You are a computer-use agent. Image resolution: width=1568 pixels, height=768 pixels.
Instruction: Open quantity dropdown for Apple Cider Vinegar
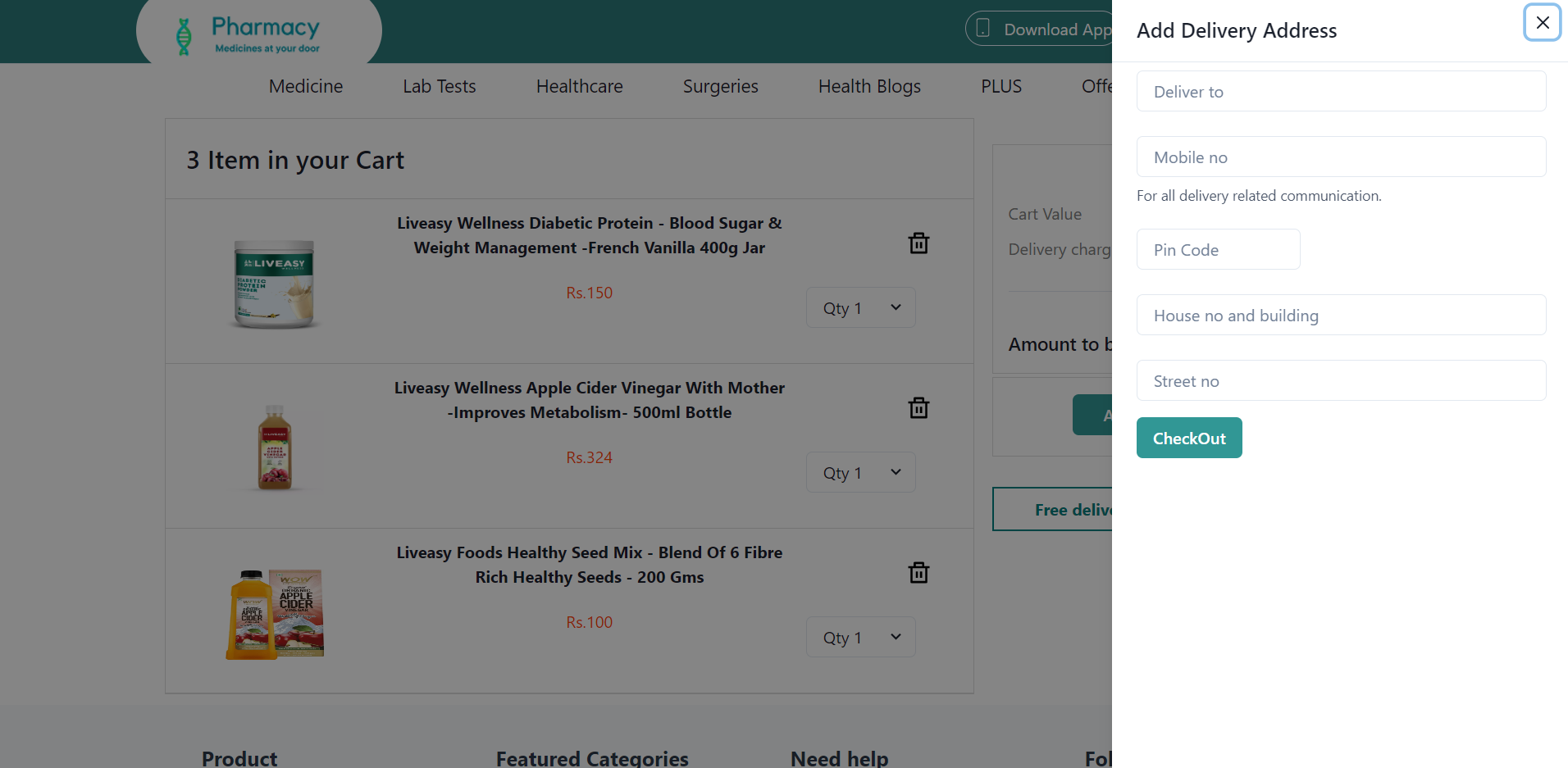[860, 472]
